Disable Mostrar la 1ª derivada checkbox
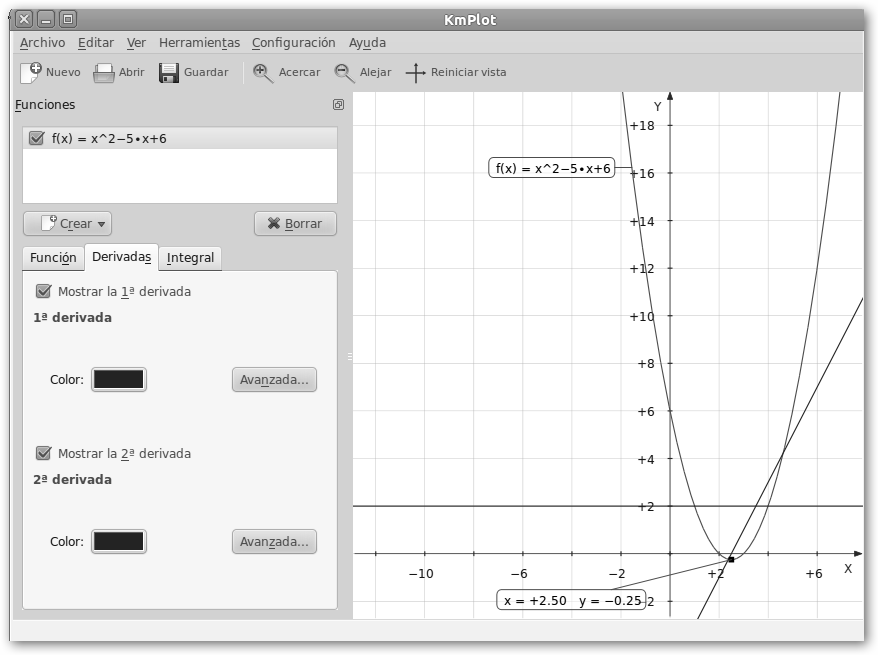Screen dimensions: 878x655 tap(43, 291)
